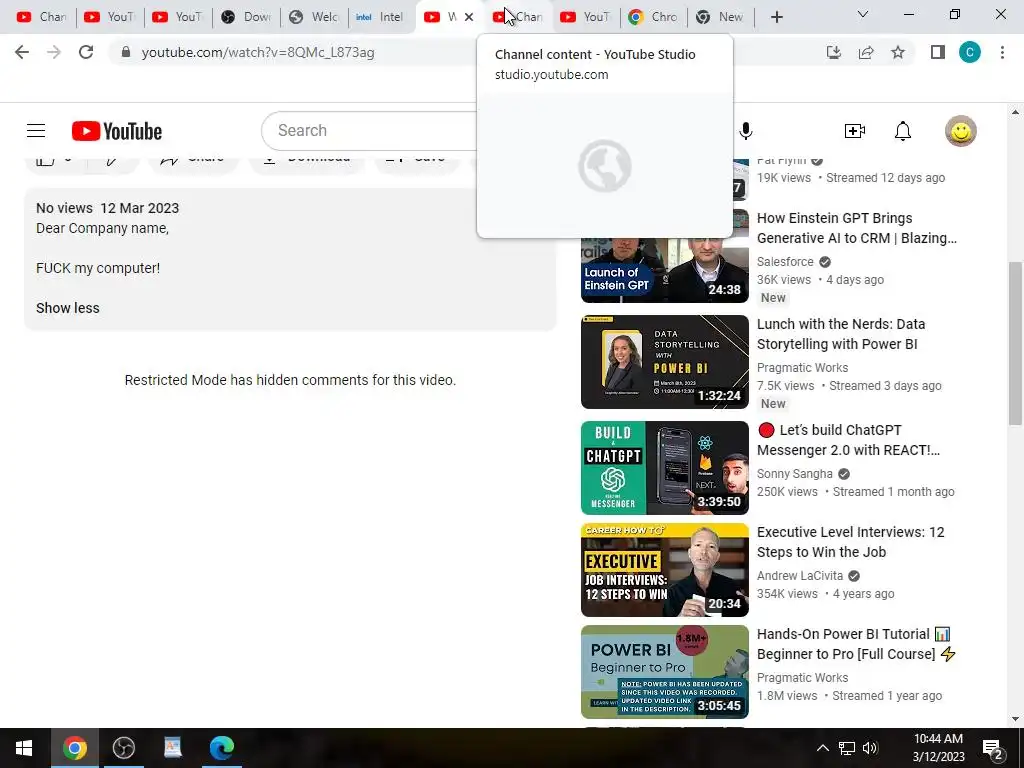Install app icon in the address bar

pyautogui.click(x=833, y=52)
